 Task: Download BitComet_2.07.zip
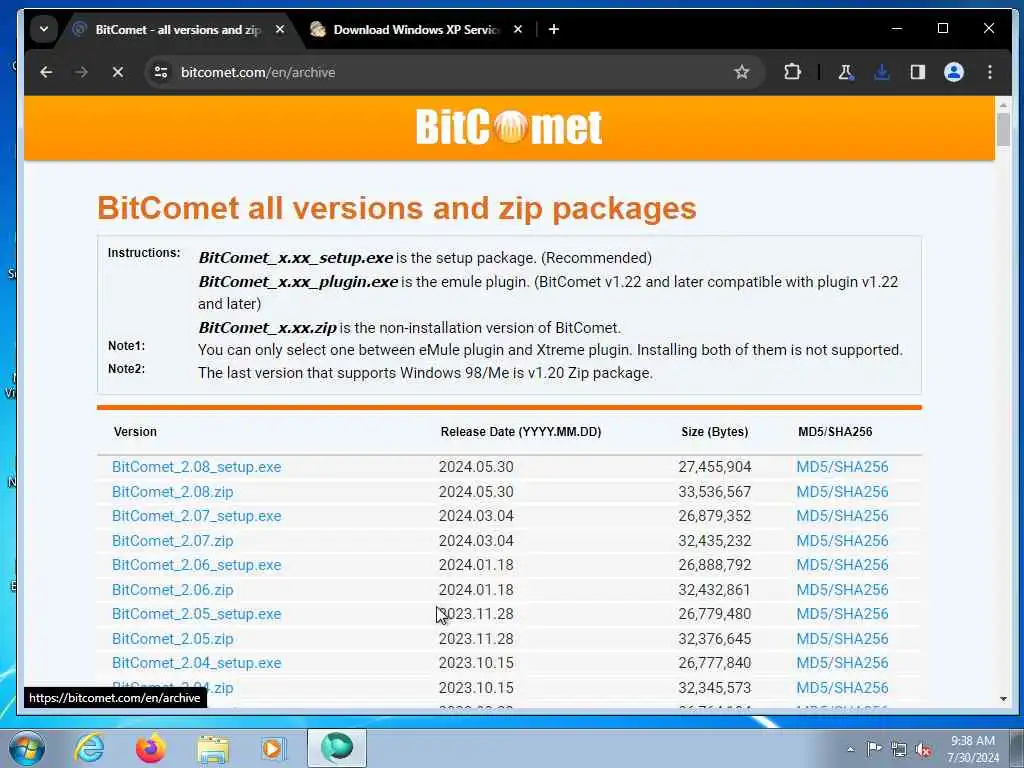tap(172, 541)
